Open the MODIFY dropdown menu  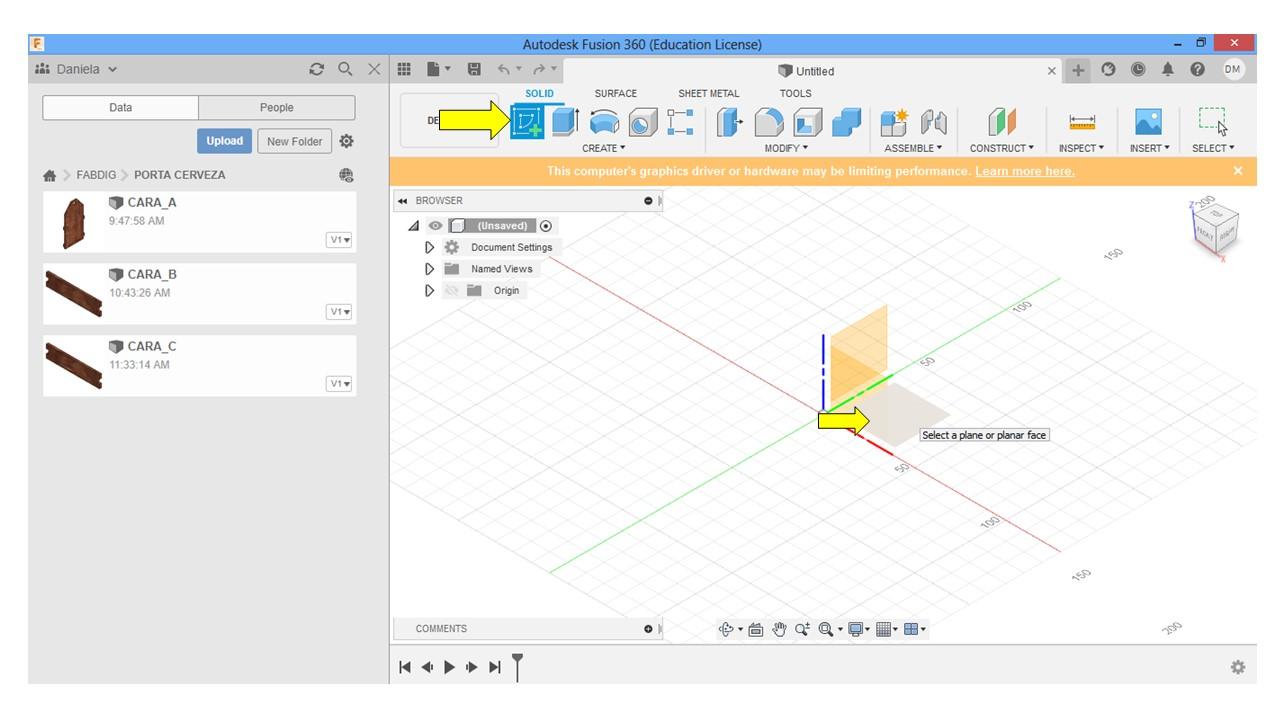pyautogui.click(x=786, y=148)
